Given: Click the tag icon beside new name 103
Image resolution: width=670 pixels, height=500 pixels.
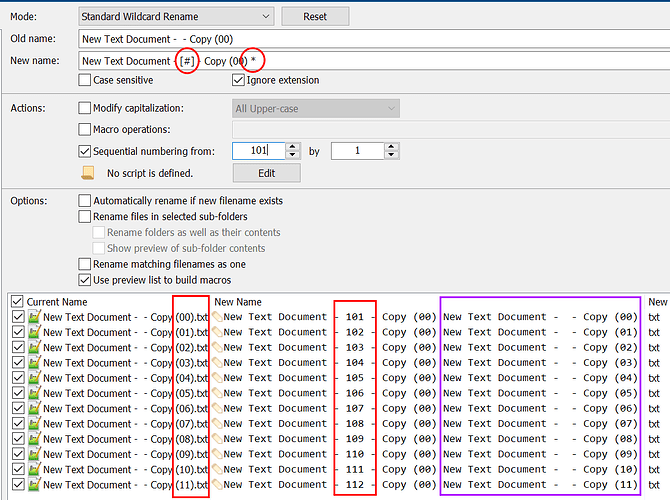Looking at the screenshot, I should tap(217, 347).
